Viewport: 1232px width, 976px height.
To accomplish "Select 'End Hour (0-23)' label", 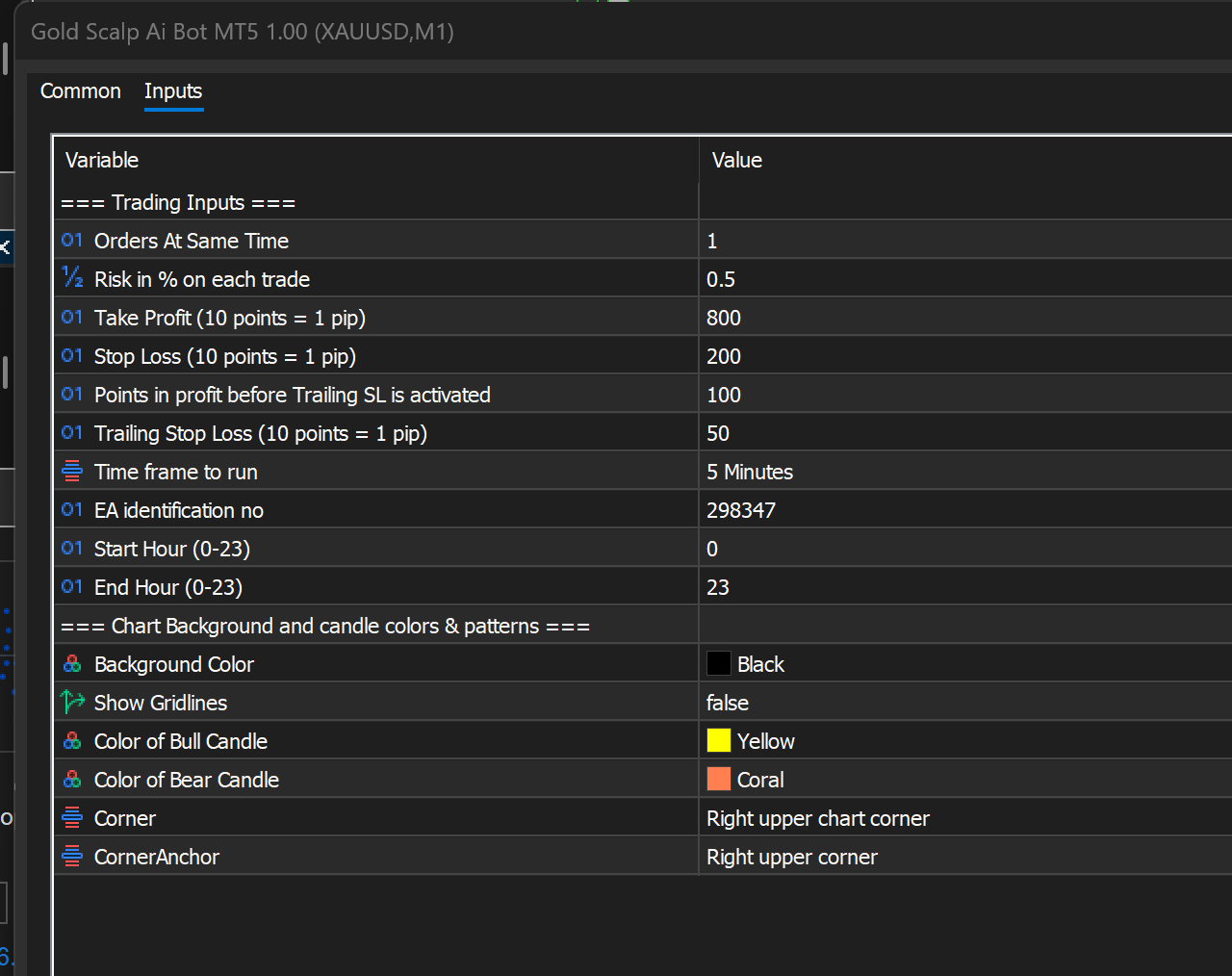I will pyautogui.click(x=168, y=587).
